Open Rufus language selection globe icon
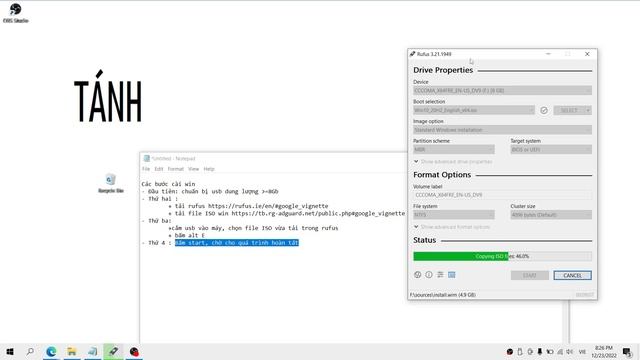Viewport: 640px width, 360px height. [417, 275]
